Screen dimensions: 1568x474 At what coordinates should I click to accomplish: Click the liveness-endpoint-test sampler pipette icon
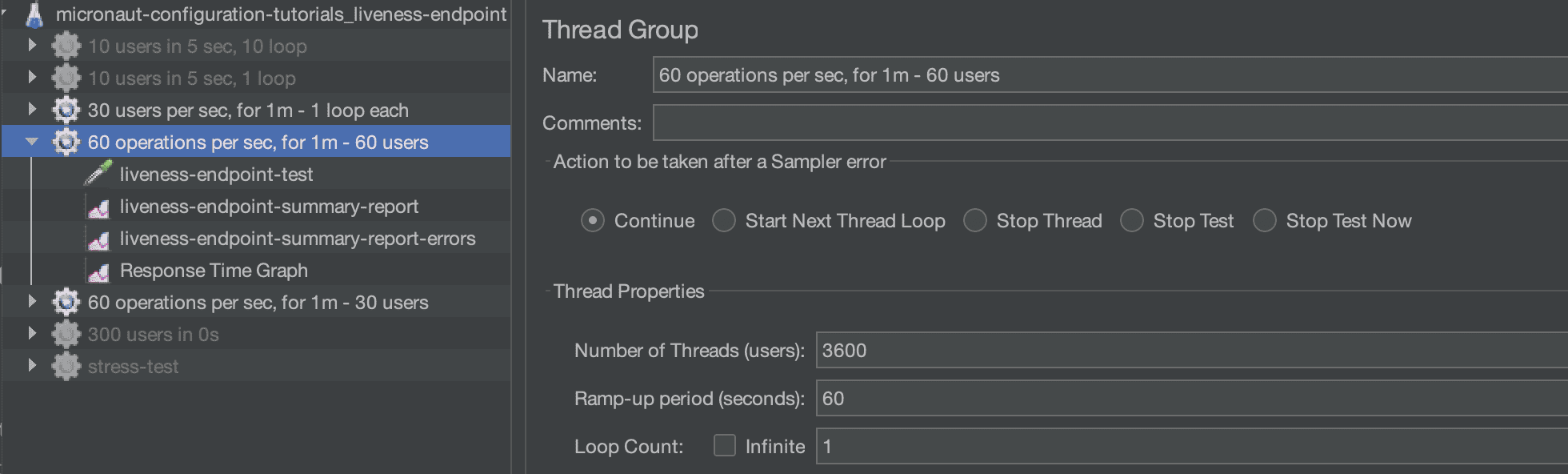click(x=98, y=174)
